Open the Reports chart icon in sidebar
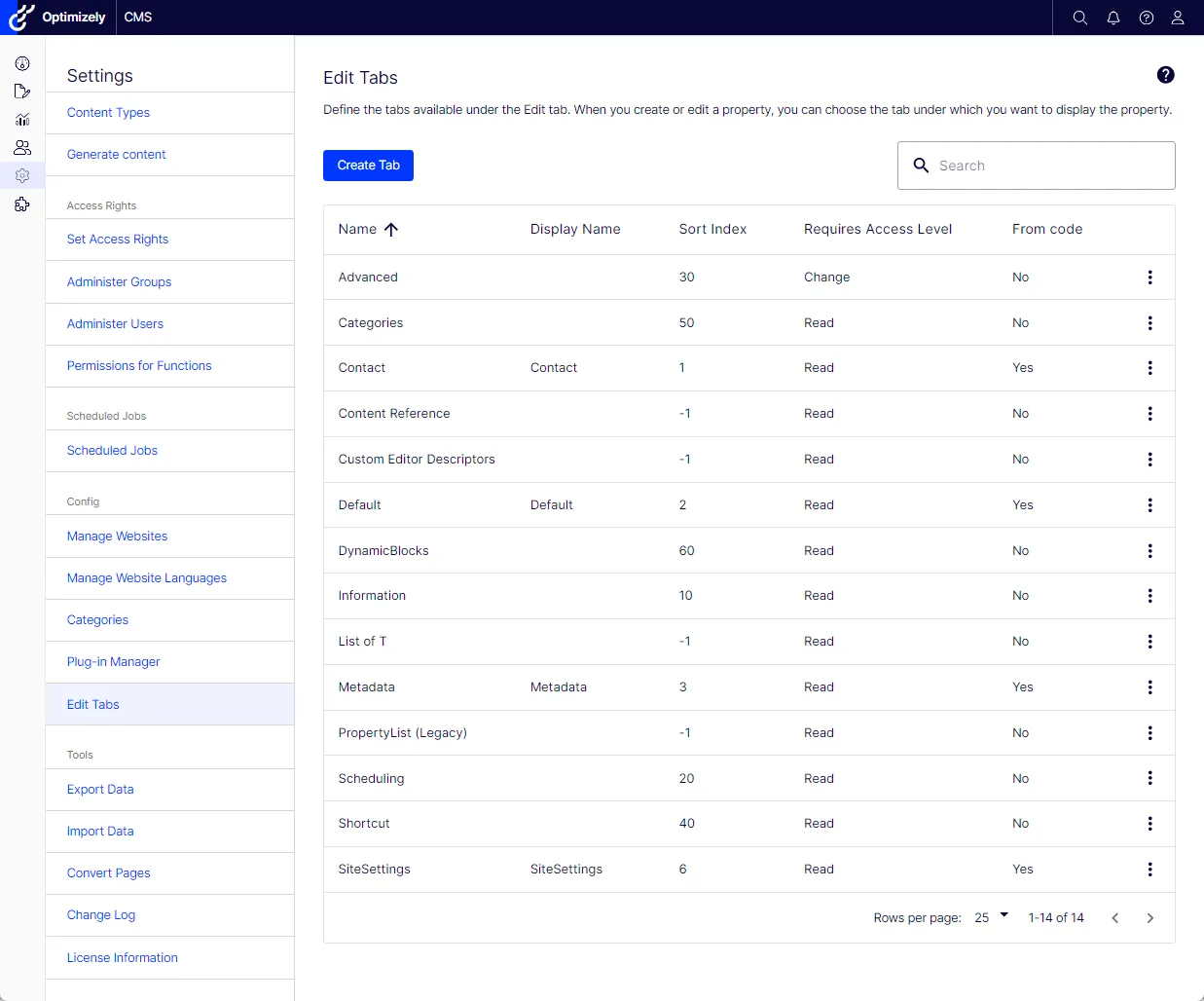The image size is (1204, 1001). coord(22,120)
